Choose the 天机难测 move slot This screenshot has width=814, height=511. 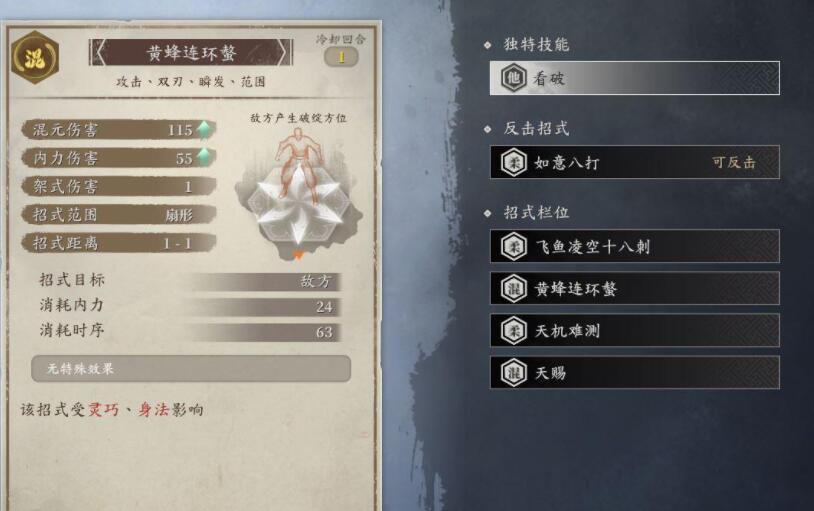tap(634, 330)
